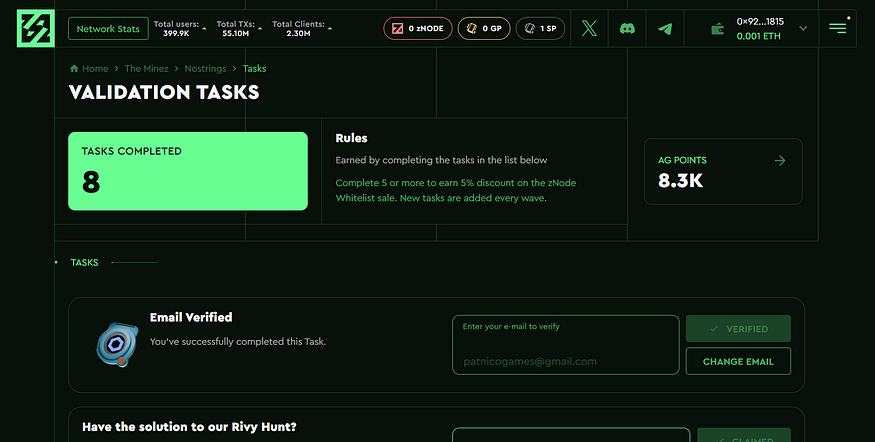Screen dimensions: 875x442
Task: Click the 0 GP badge
Action: (x=484, y=28)
